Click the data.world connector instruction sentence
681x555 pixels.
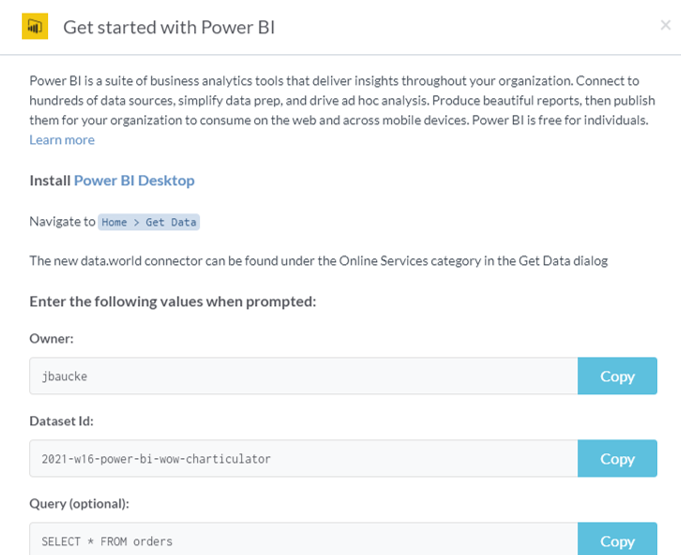[x=318, y=261]
